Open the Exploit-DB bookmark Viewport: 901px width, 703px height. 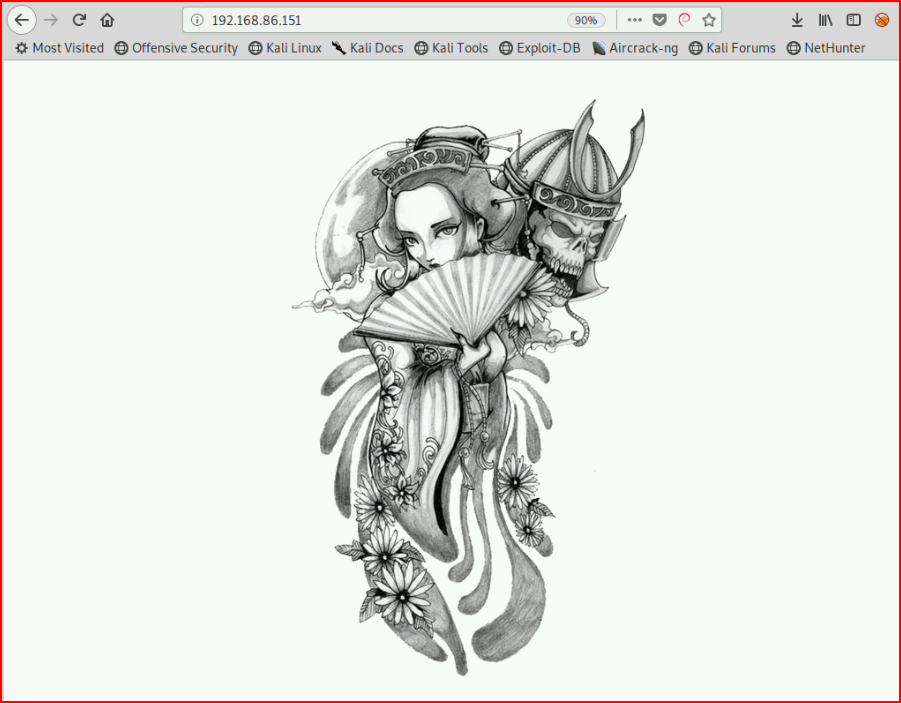pos(540,48)
